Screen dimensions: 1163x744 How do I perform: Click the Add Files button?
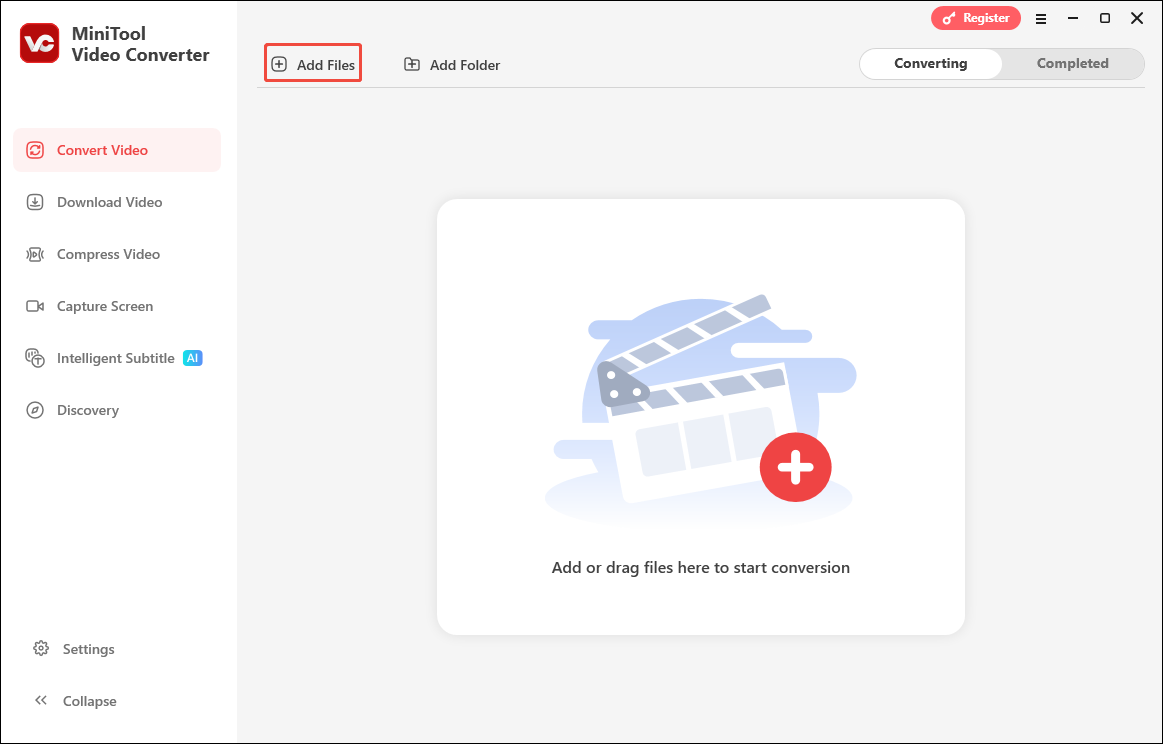tap(312, 62)
